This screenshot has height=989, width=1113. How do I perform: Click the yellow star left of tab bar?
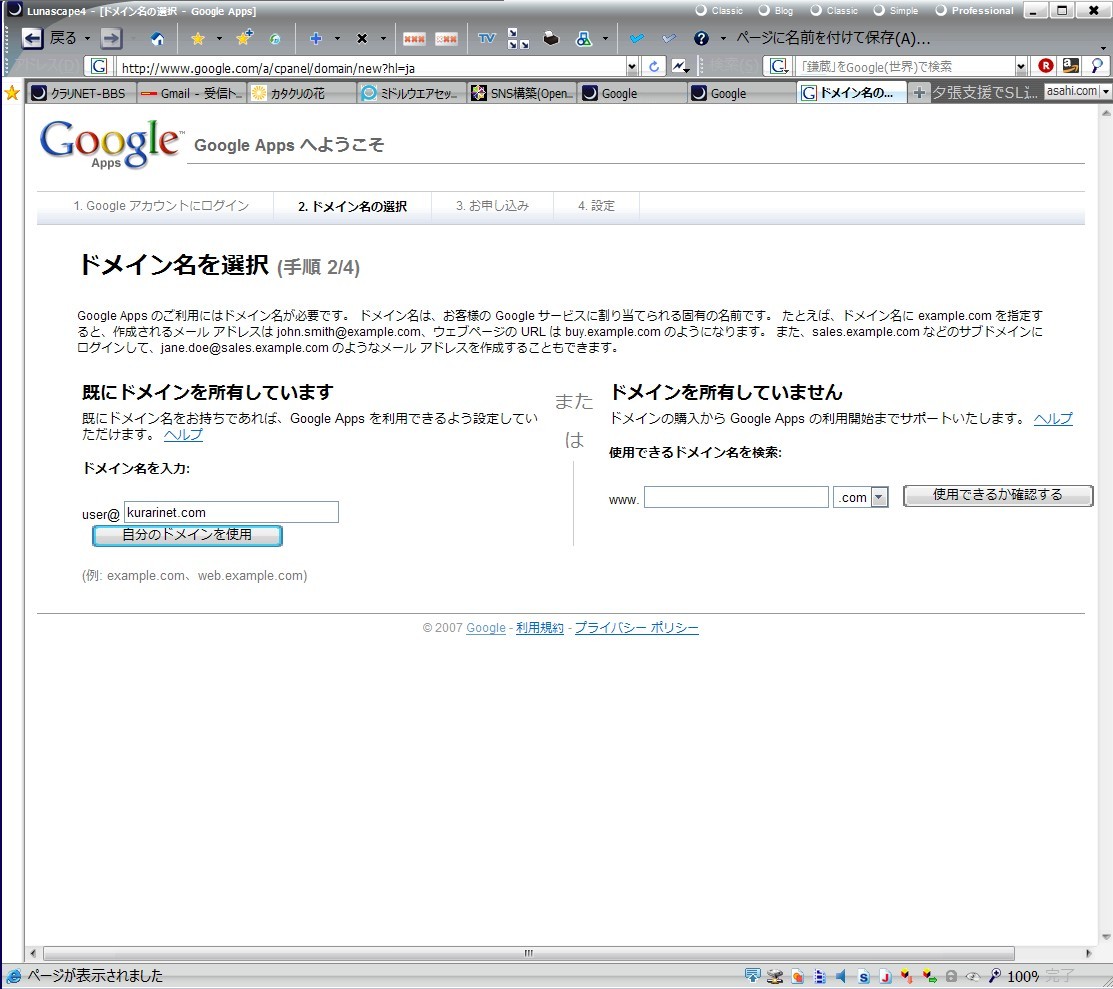[x=11, y=93]
